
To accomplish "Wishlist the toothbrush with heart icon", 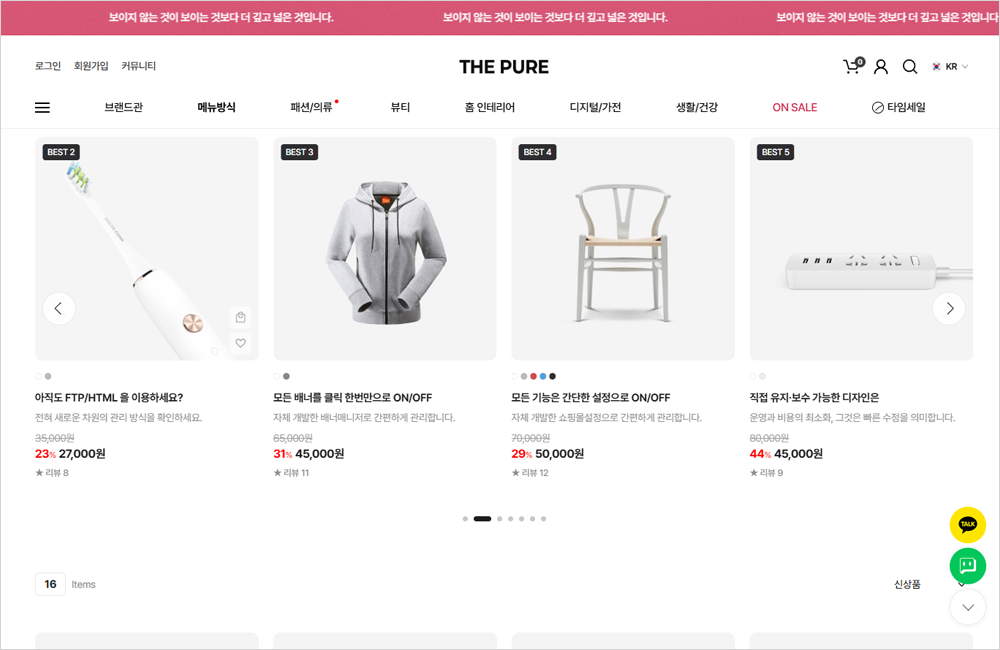I will click(240, 343).
